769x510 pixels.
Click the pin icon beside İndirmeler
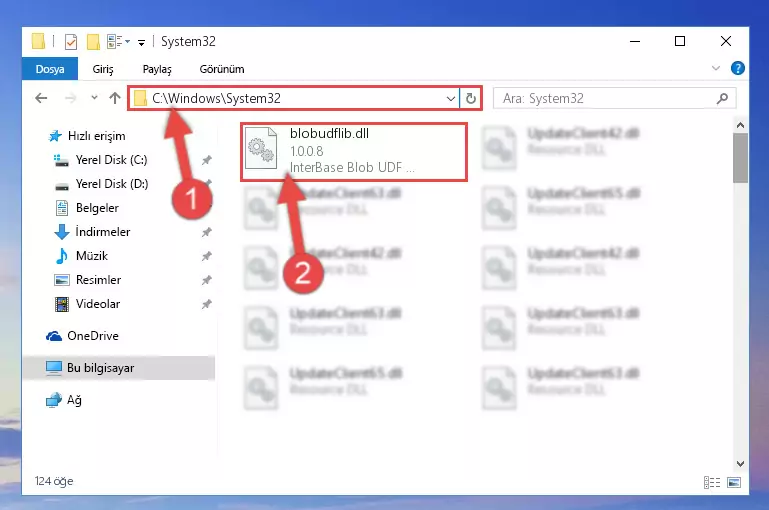coord(206,232)
